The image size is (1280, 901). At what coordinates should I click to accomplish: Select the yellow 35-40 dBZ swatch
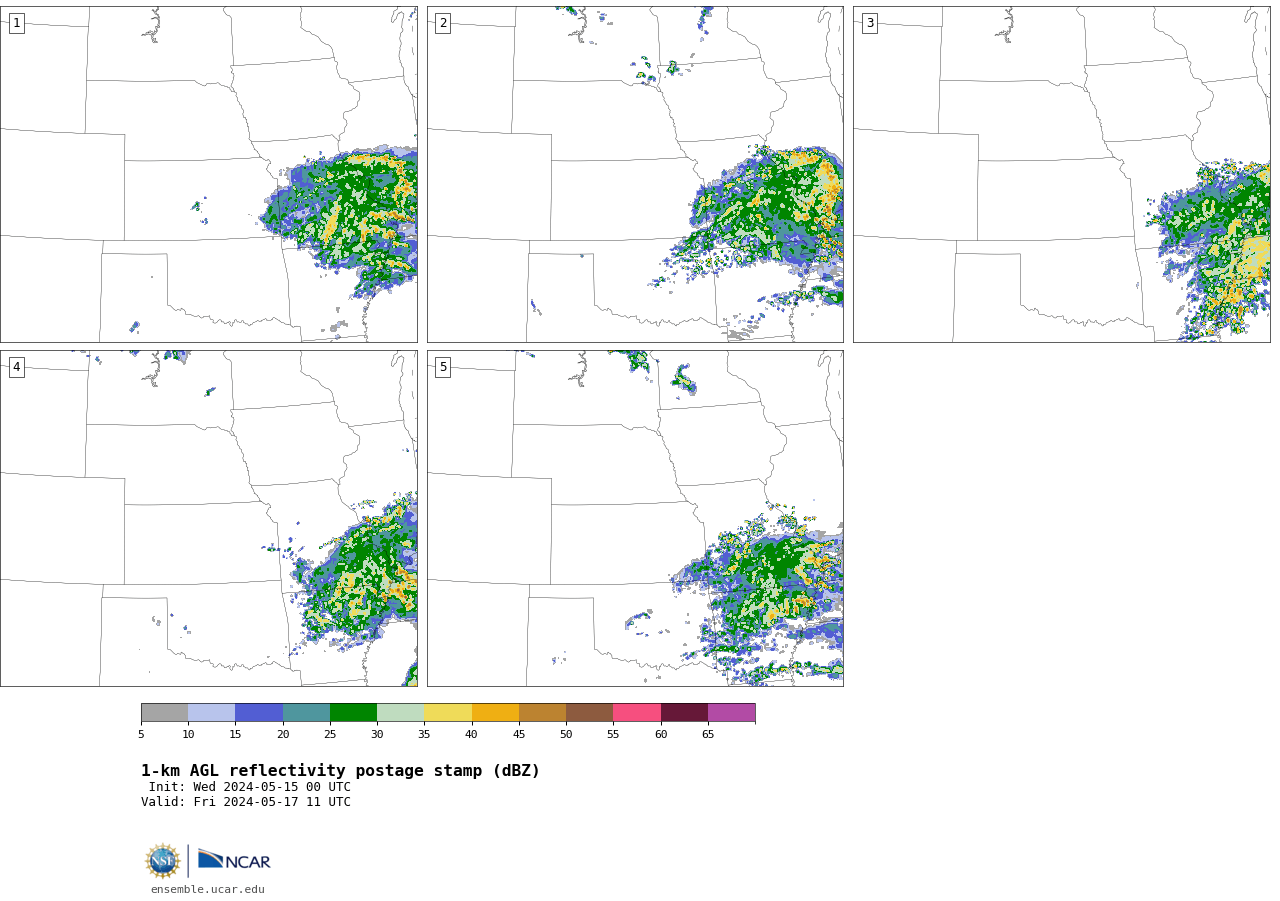coord(448,712)
